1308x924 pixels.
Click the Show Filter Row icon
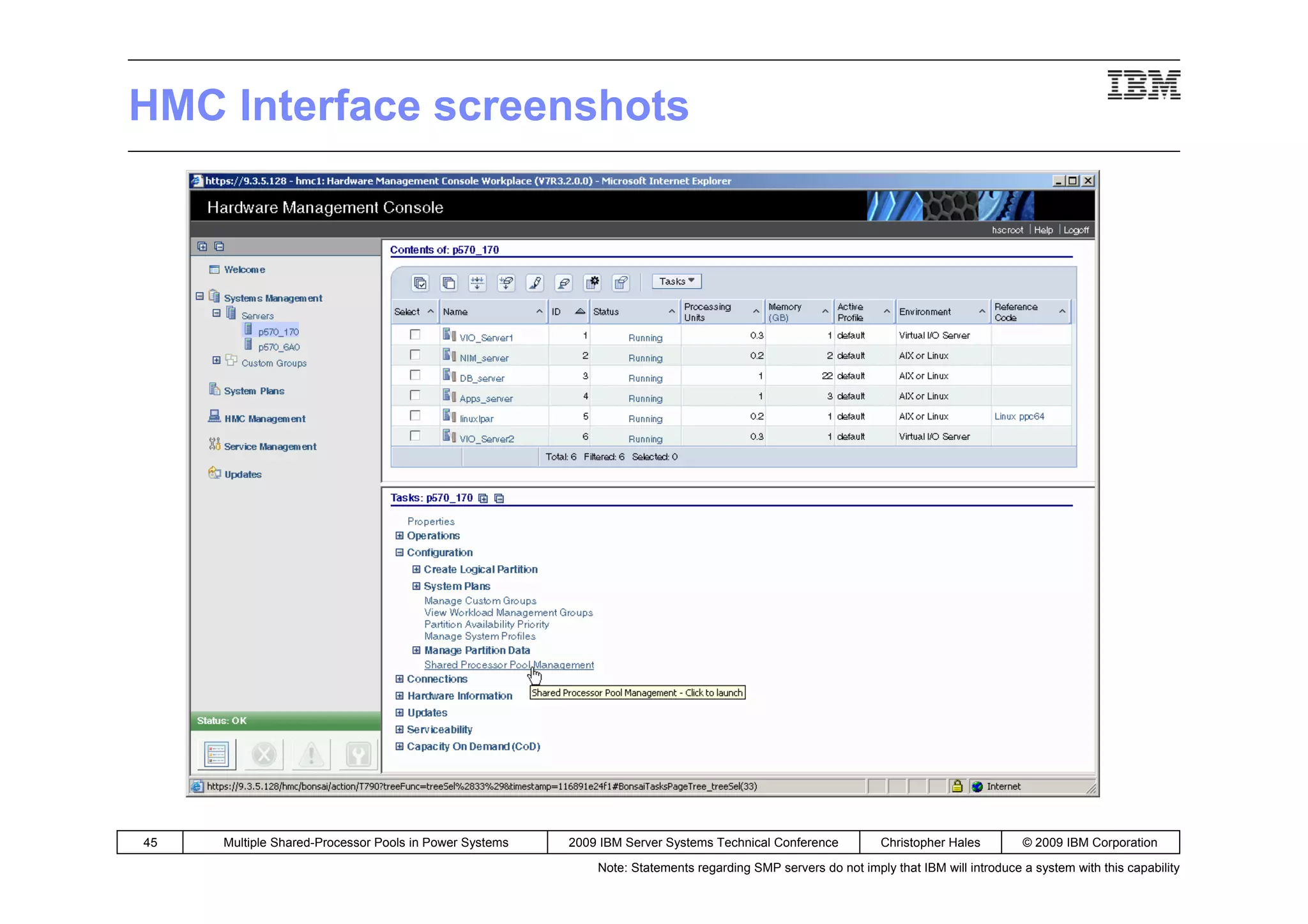coord(477,282)
